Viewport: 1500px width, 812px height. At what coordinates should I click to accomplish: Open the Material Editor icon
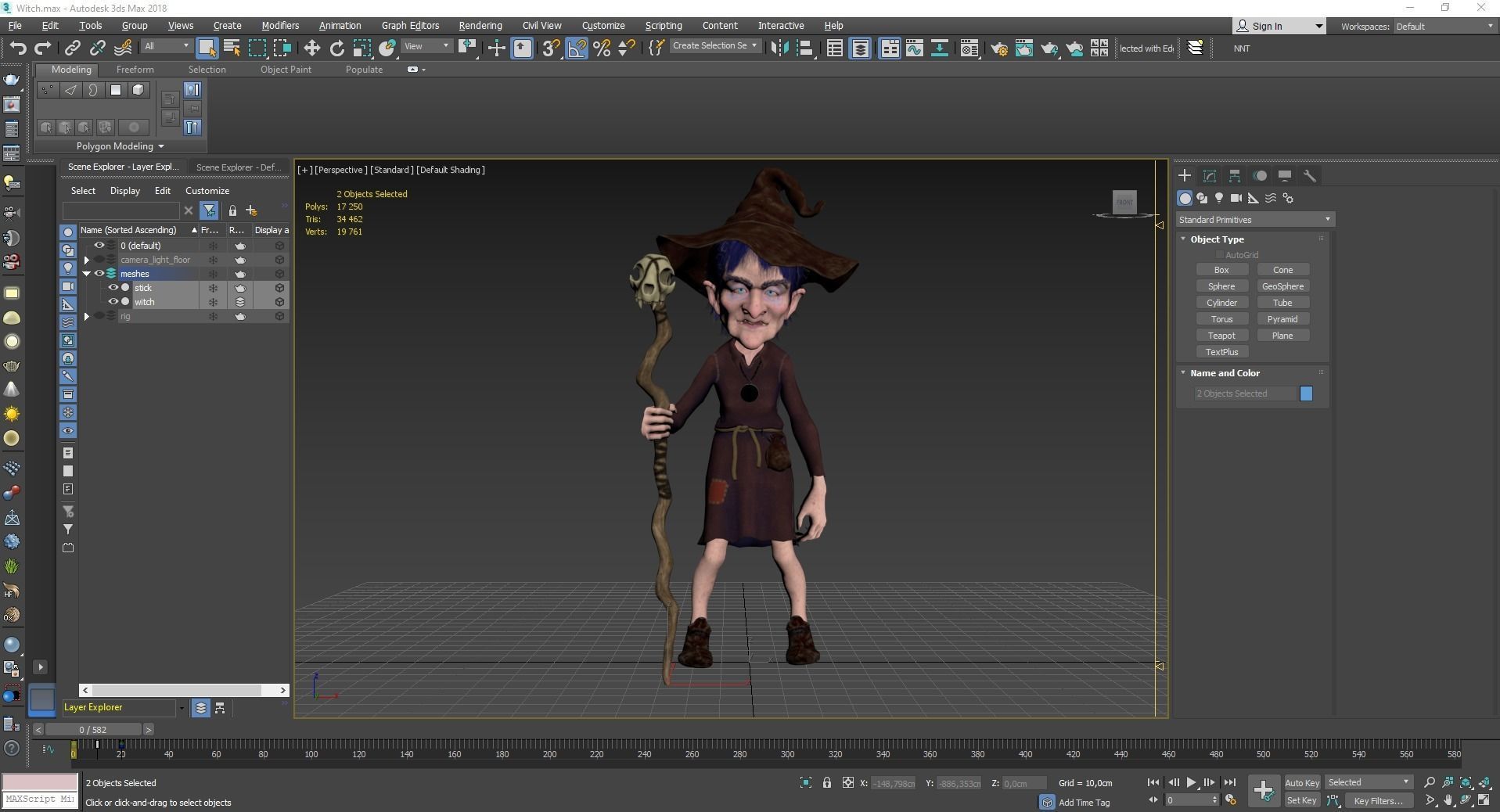pos(969,49)
